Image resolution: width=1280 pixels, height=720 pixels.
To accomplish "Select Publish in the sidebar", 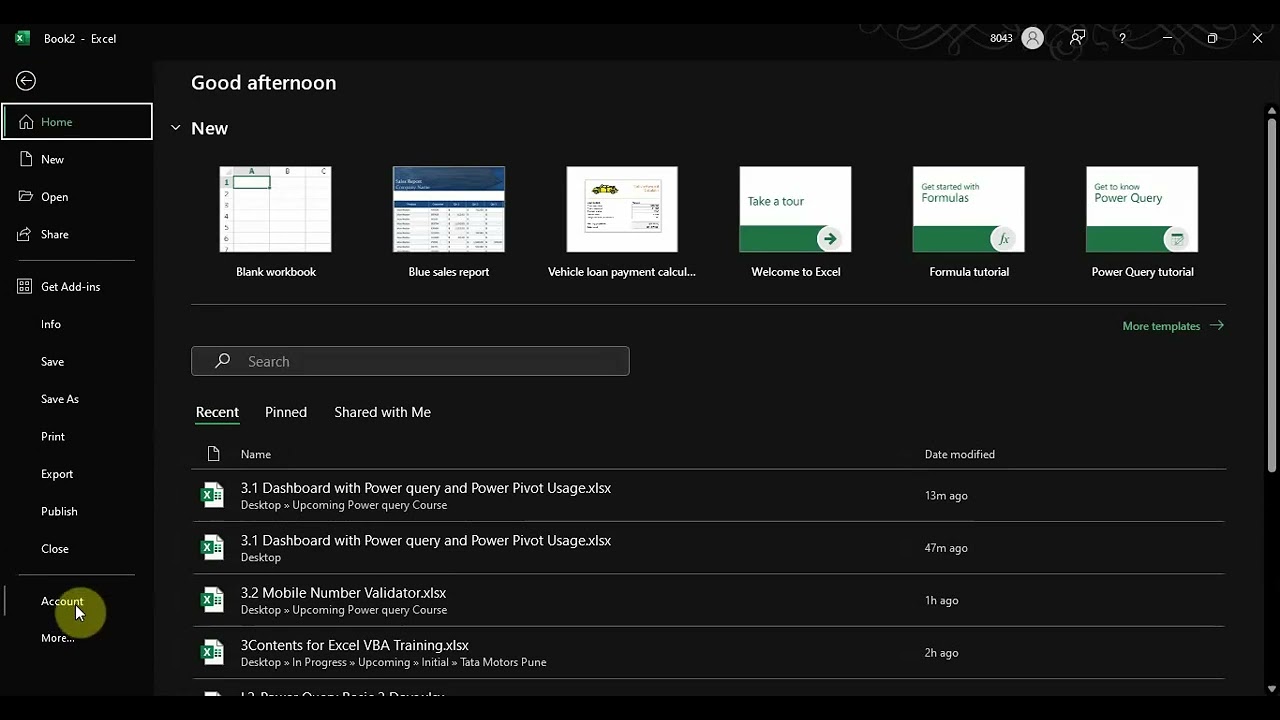I will [x=59, y=511].
